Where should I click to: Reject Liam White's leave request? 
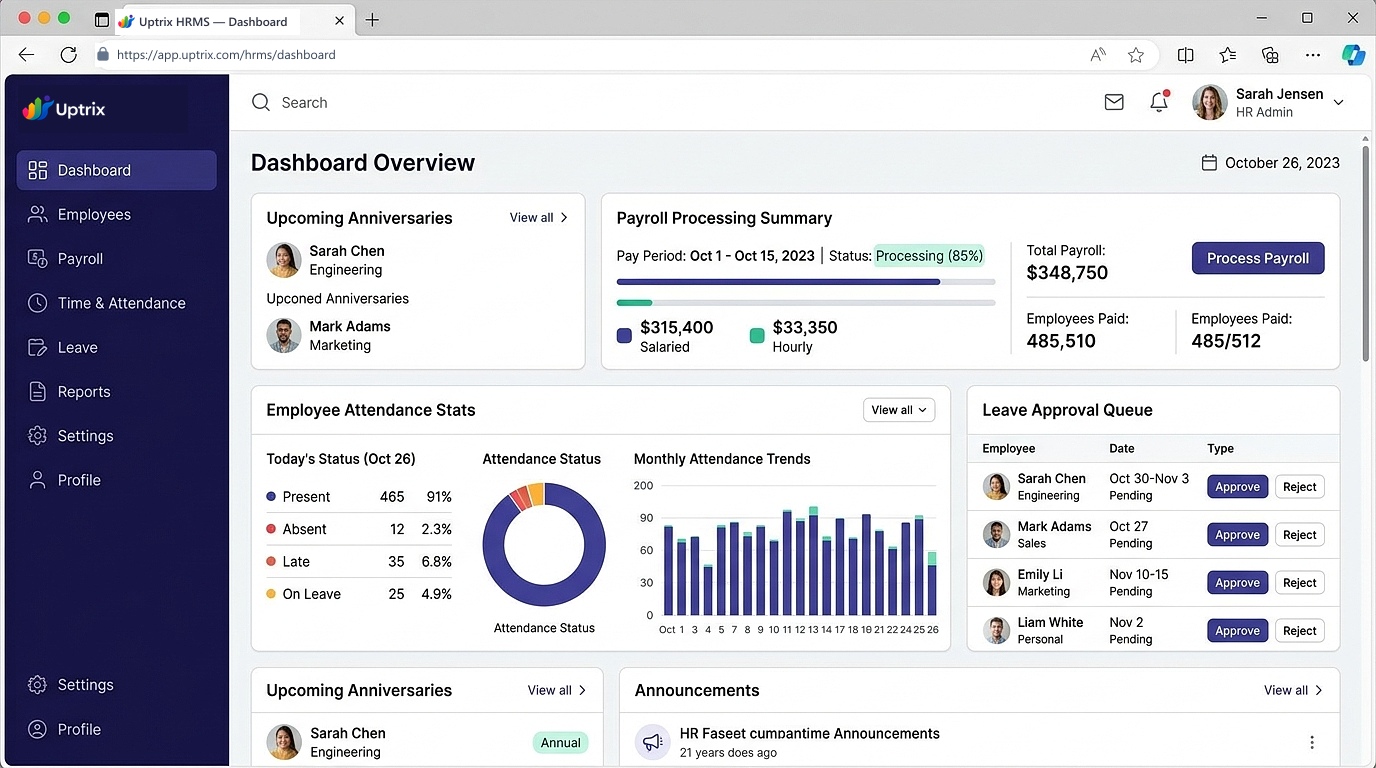click(x=1300, y=631)
